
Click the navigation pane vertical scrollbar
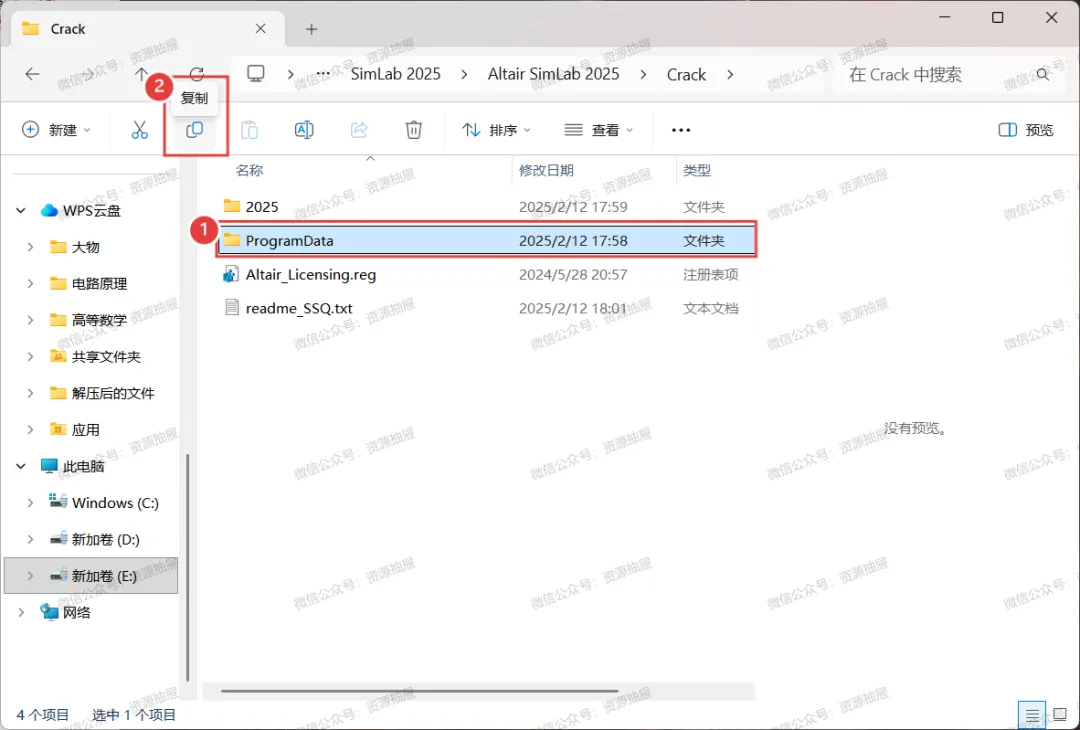[187, 568]
